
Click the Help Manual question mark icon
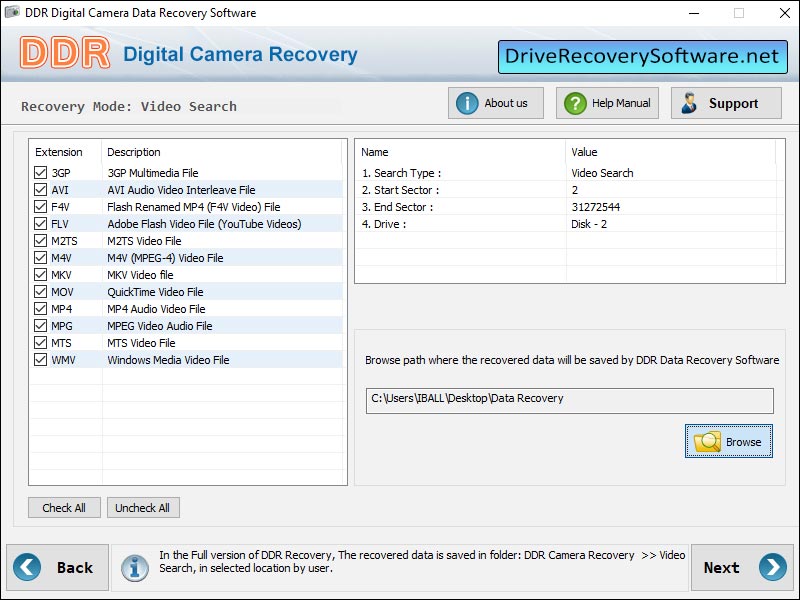point(575,103)
